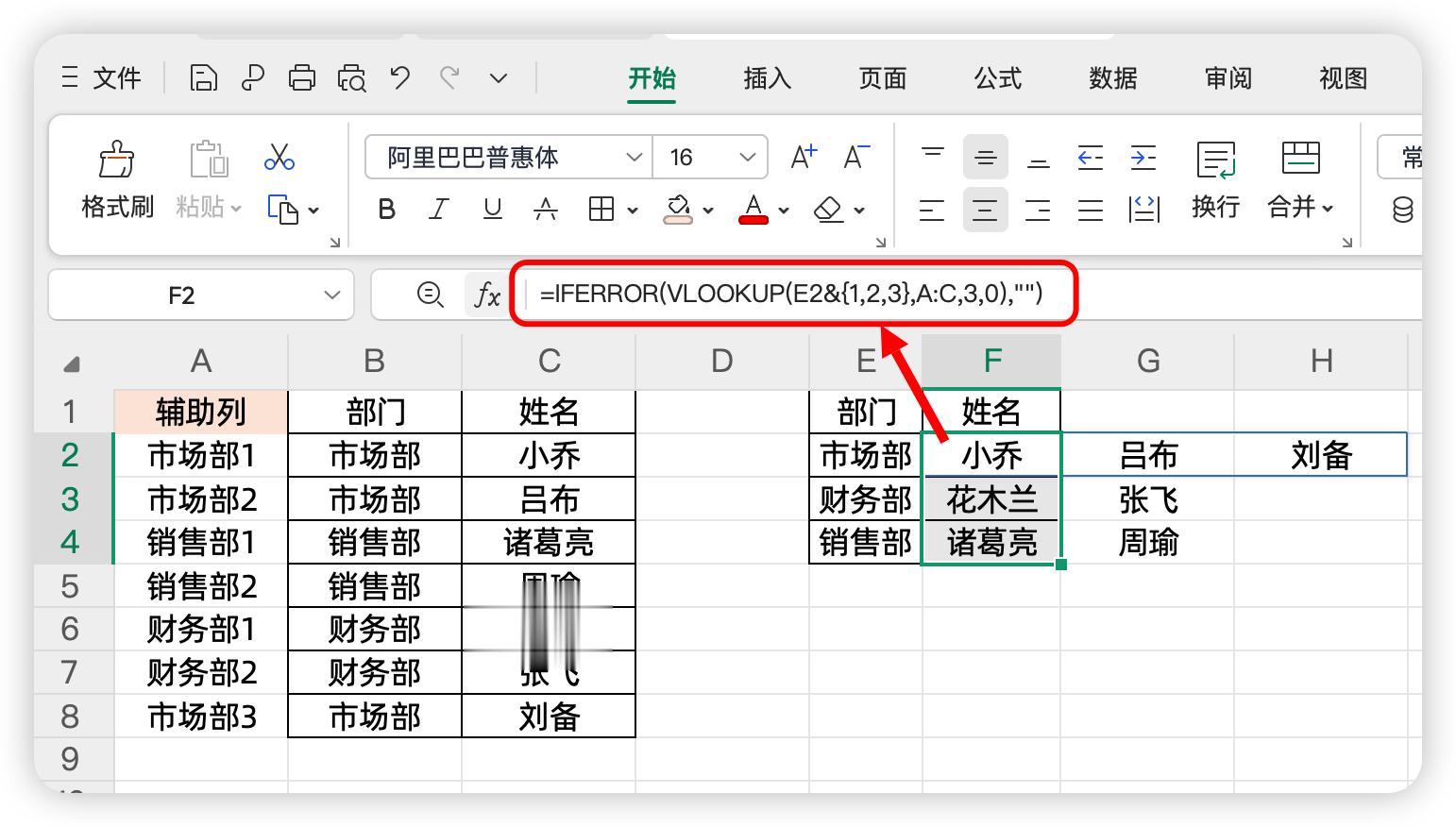
Task: Click the fx Insert Function icon
Action: click(x=486, y=295)
